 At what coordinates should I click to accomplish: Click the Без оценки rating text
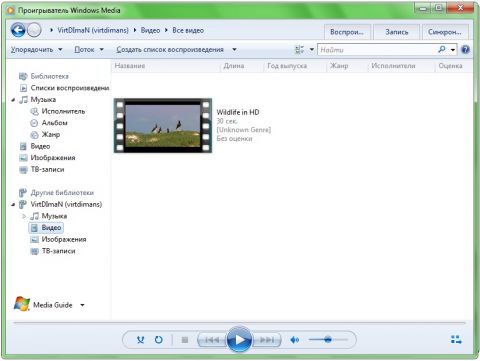click(x=234, y=138)
